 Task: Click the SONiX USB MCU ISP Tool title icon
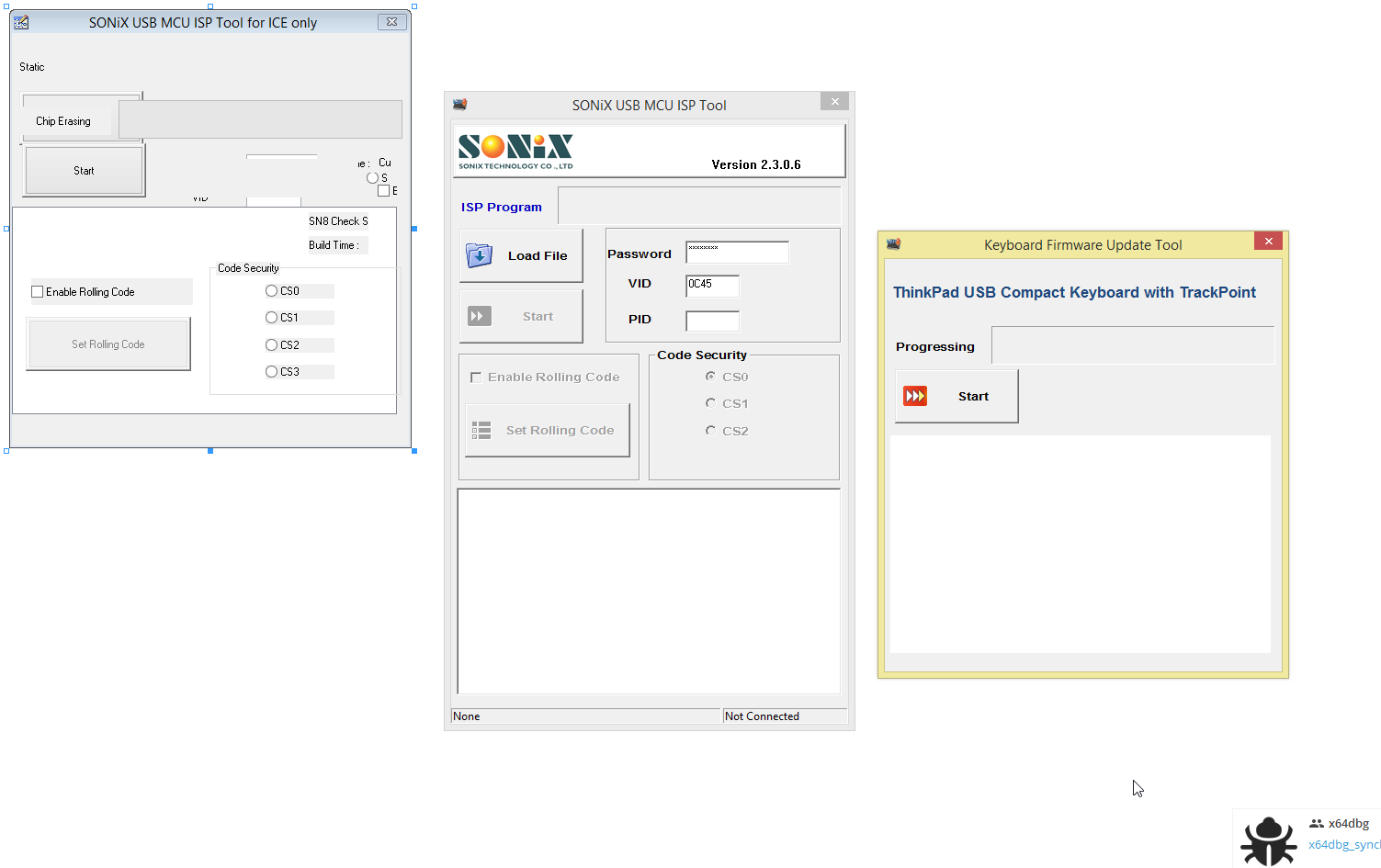tap(459, 105)
